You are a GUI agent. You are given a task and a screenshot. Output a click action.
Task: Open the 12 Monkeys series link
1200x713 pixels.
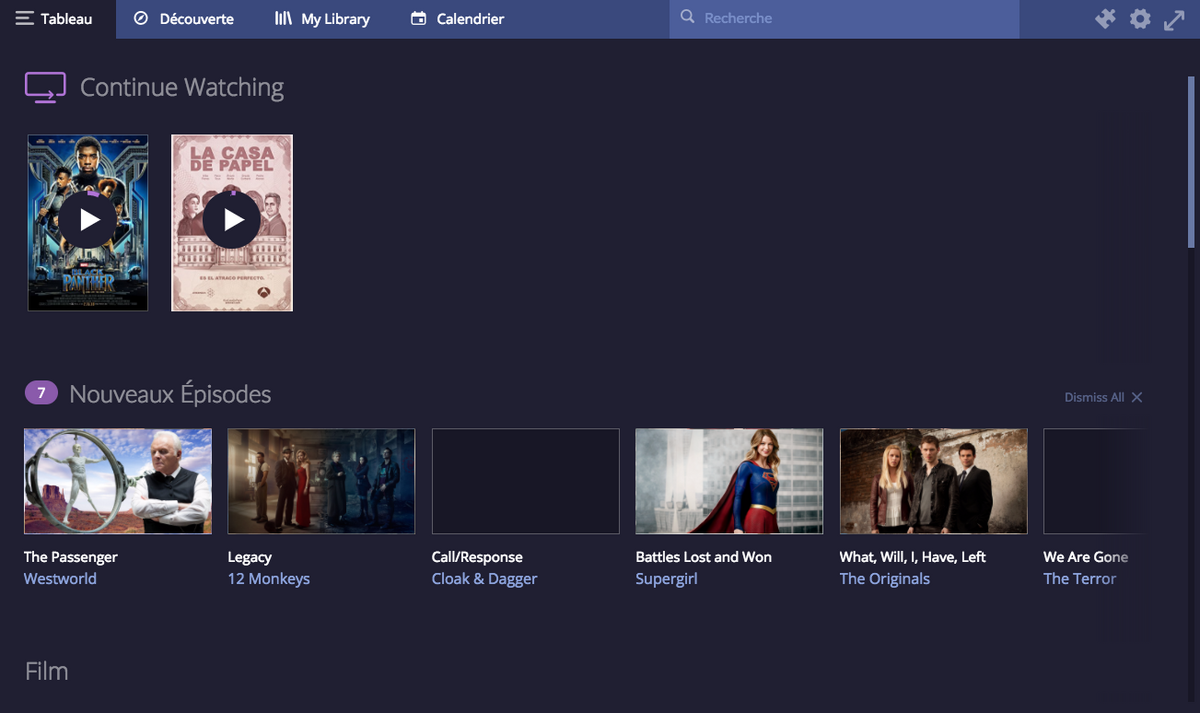pos(269,579)
